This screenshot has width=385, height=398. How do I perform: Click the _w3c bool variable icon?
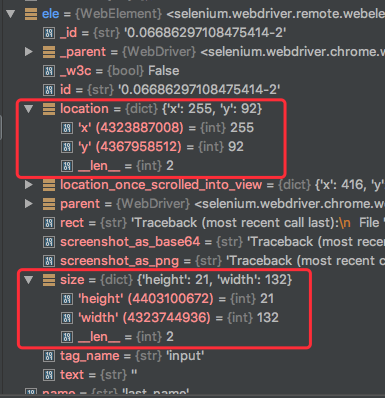[x=49, y=71]
